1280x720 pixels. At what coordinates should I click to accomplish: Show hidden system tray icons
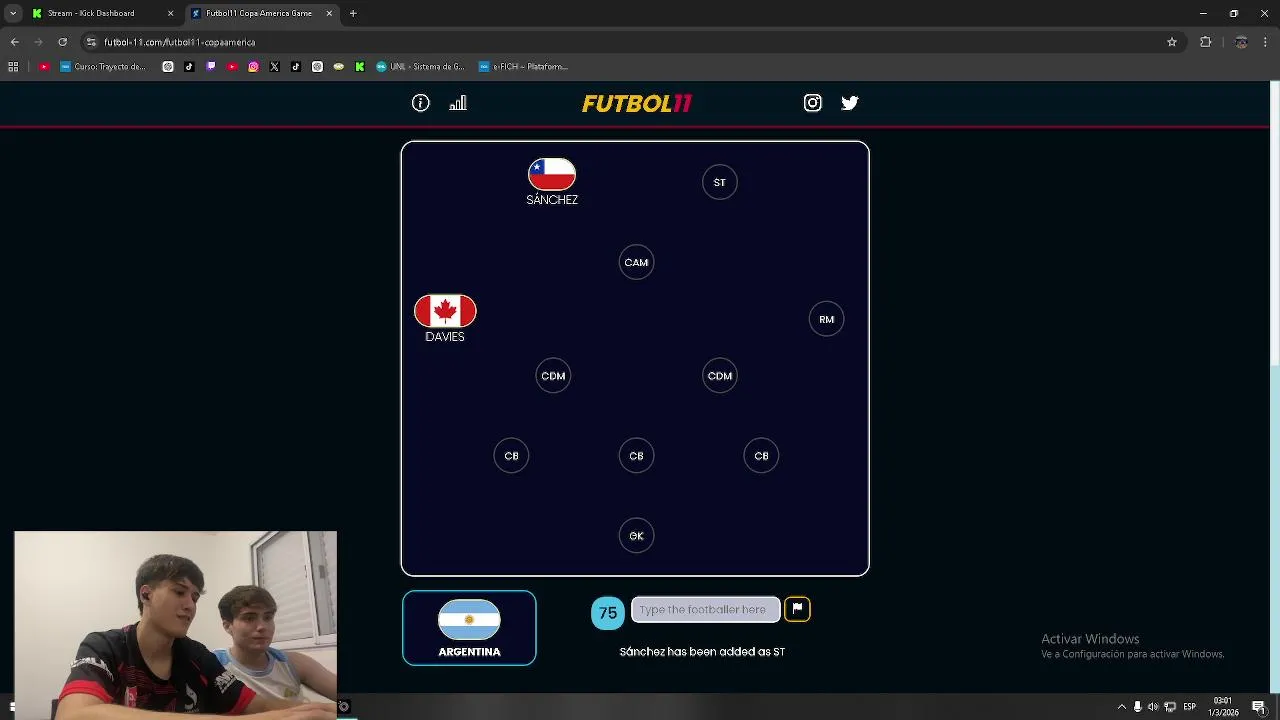coord(1121,707)
